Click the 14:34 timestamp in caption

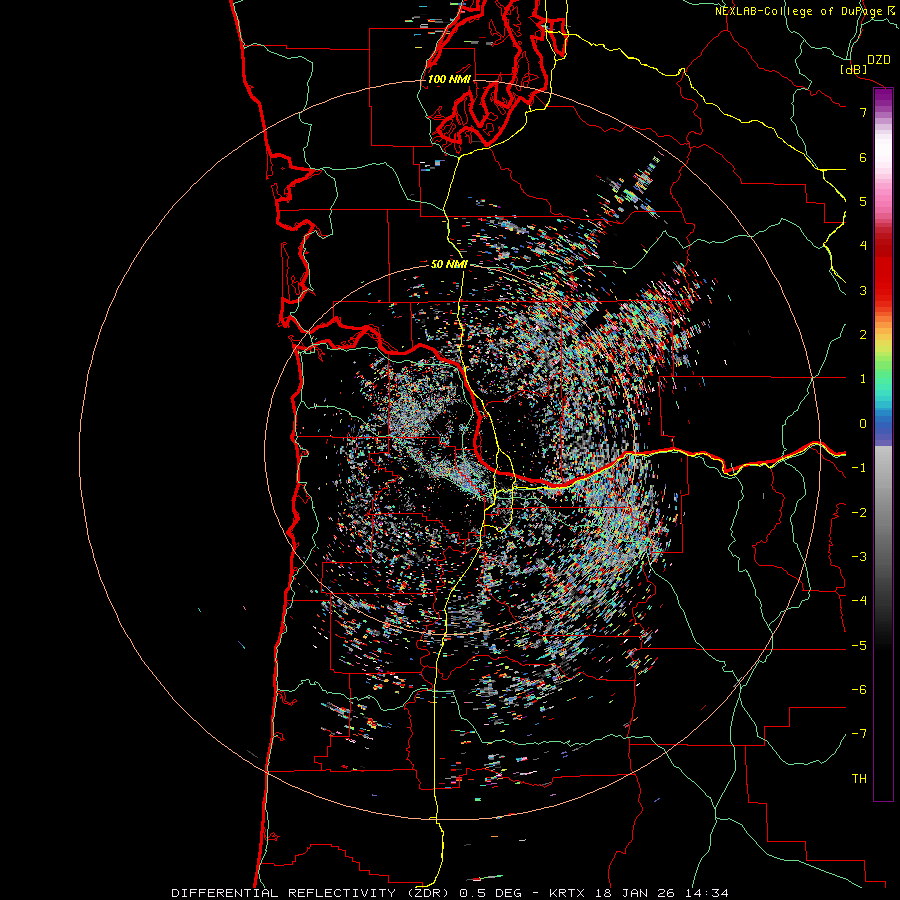705,893
